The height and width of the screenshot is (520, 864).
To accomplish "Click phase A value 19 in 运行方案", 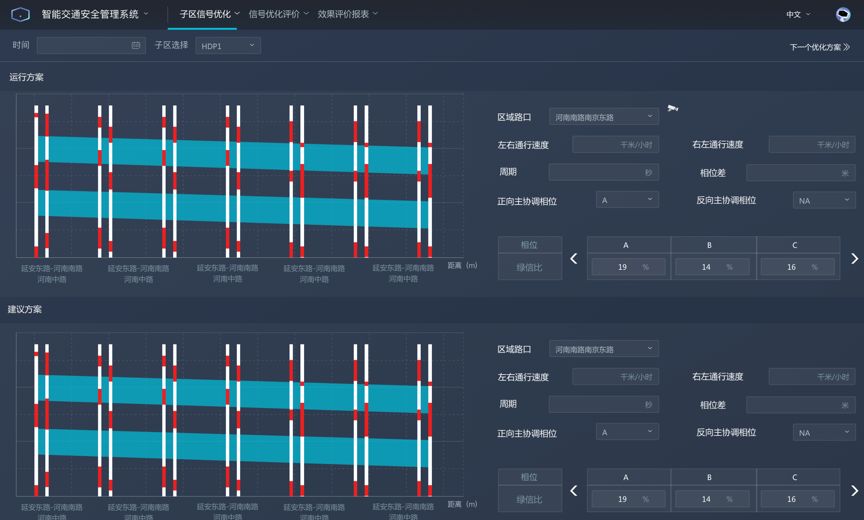I will tap(628, 267).
